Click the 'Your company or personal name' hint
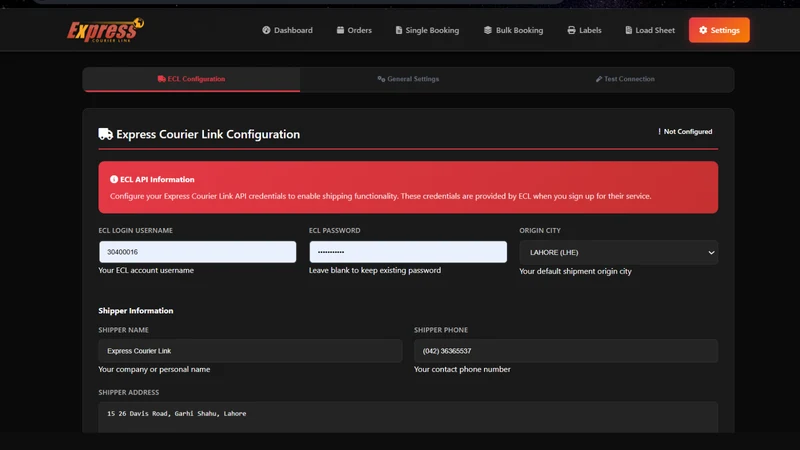 (154, 369)
